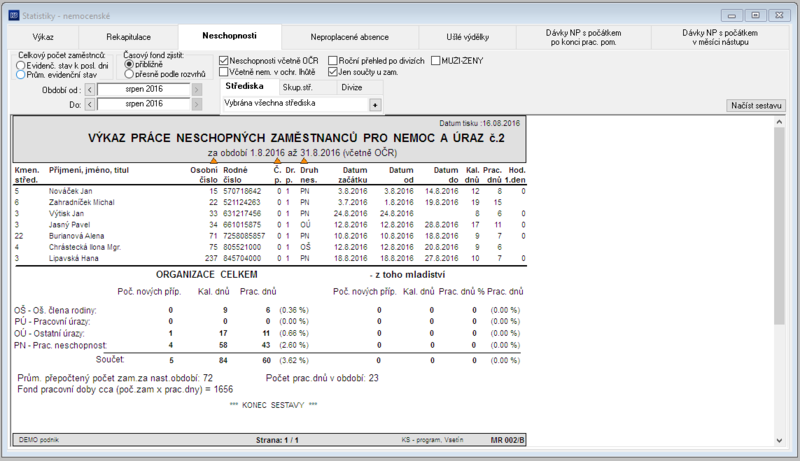Switch to the Výkaz tab

(x=43, y=37)
